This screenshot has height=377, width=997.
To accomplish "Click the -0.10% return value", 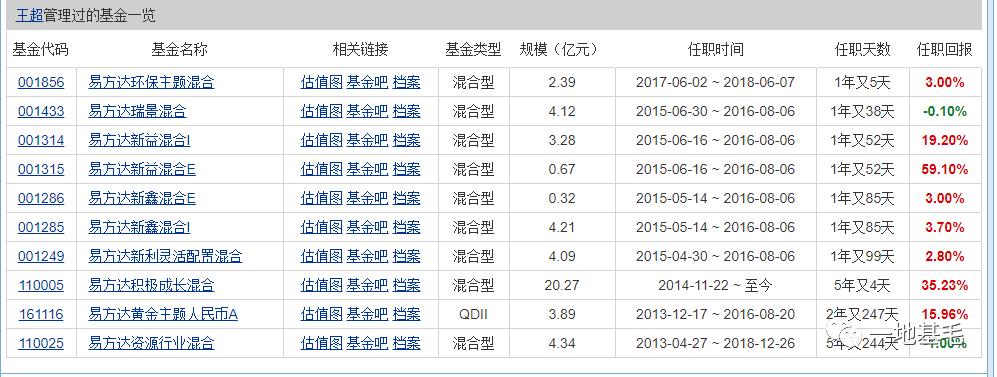I will point(944,112).
